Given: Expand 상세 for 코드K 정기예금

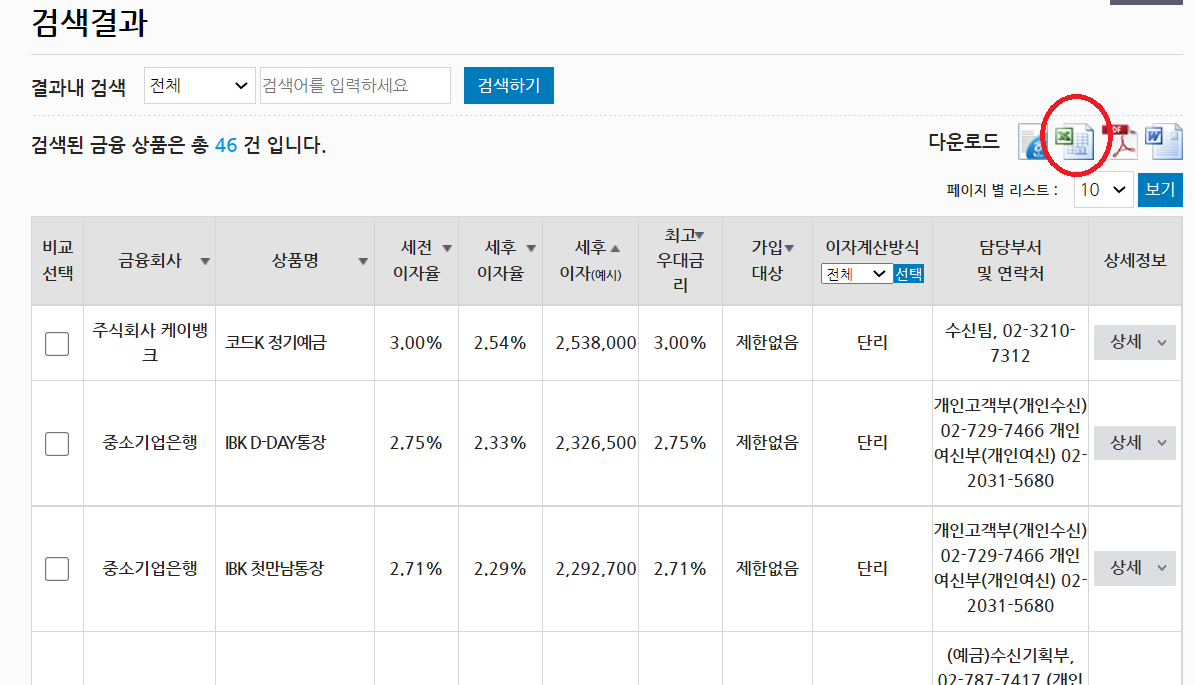Looking at the screenshot, I should pos(1134,342).
